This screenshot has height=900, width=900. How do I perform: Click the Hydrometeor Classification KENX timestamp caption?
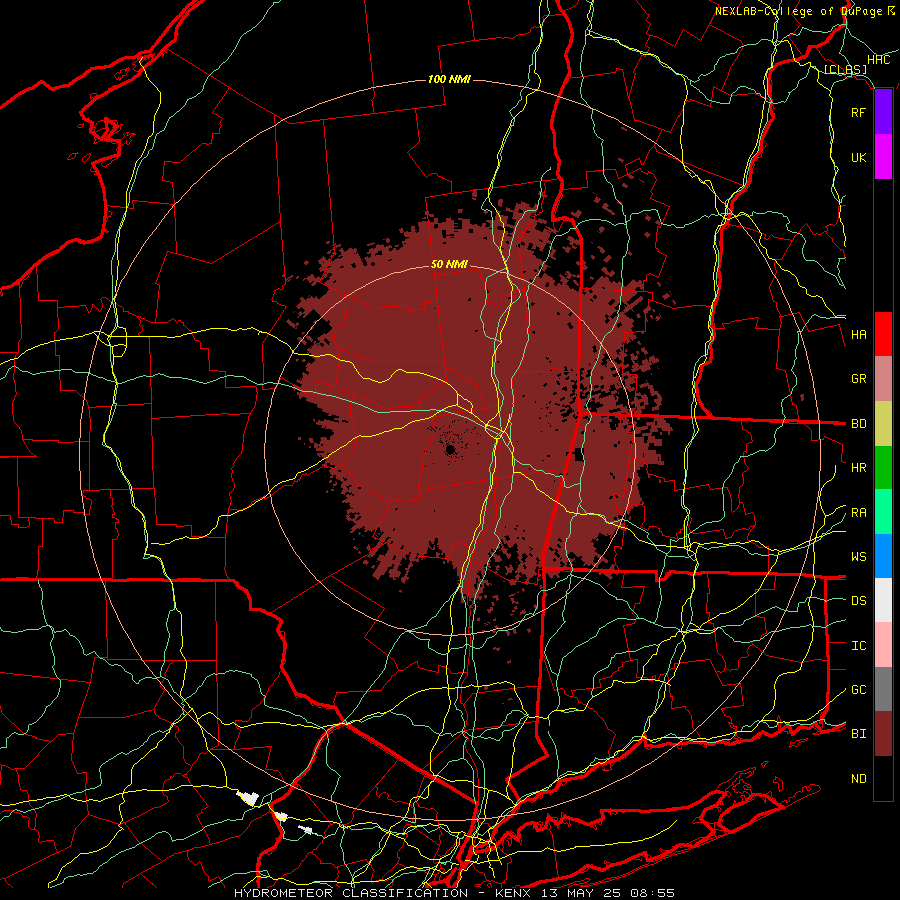(x=454, y=893)
